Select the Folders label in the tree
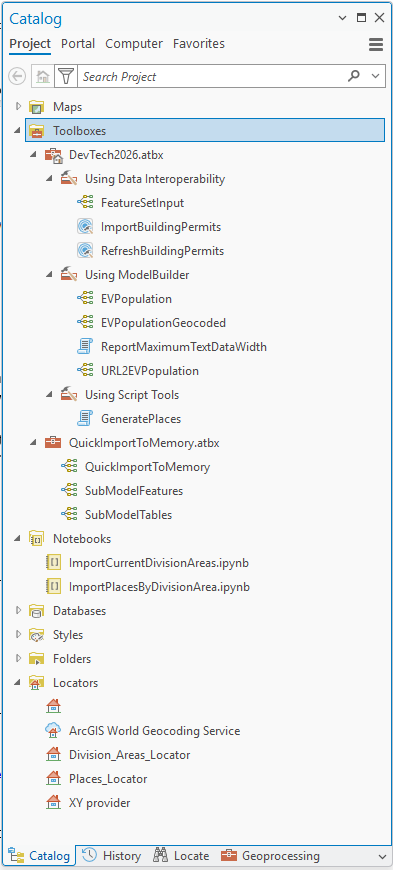 click(x=72, y=659)
